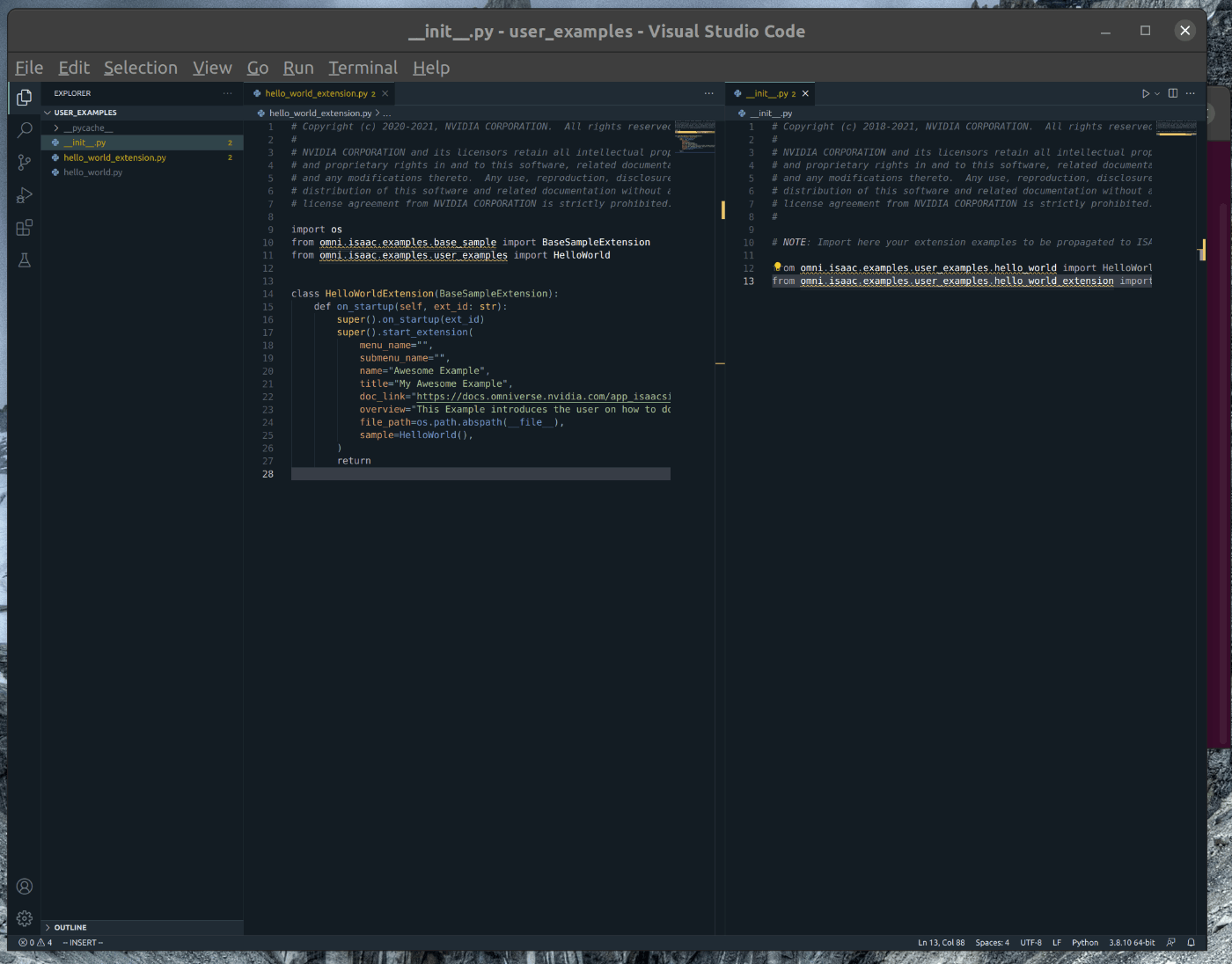
Task: Change indentation via Spaces: 4
Action: [993, 943]
